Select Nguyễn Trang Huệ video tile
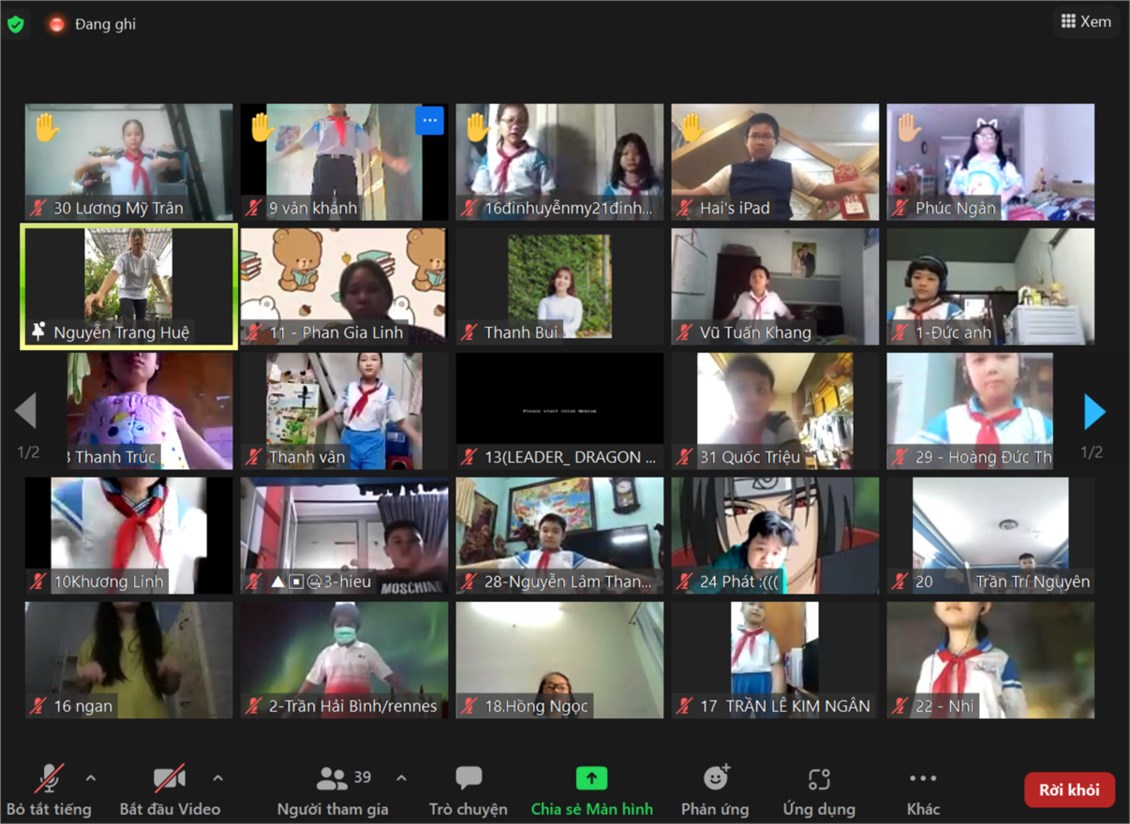This screenshot has height=824, width=1130. point(129,287)
